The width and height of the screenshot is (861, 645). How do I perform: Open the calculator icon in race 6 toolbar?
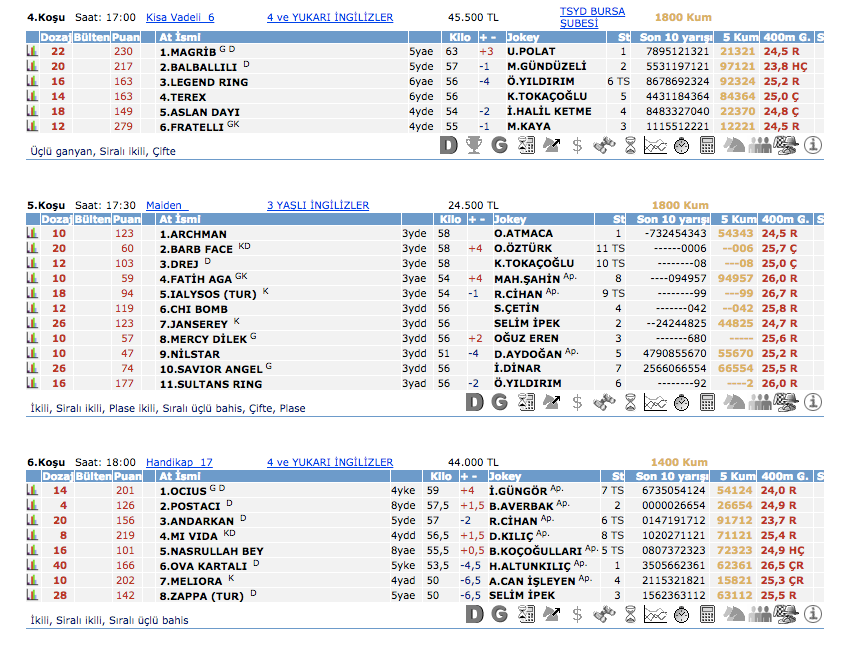tap(707, 614)
